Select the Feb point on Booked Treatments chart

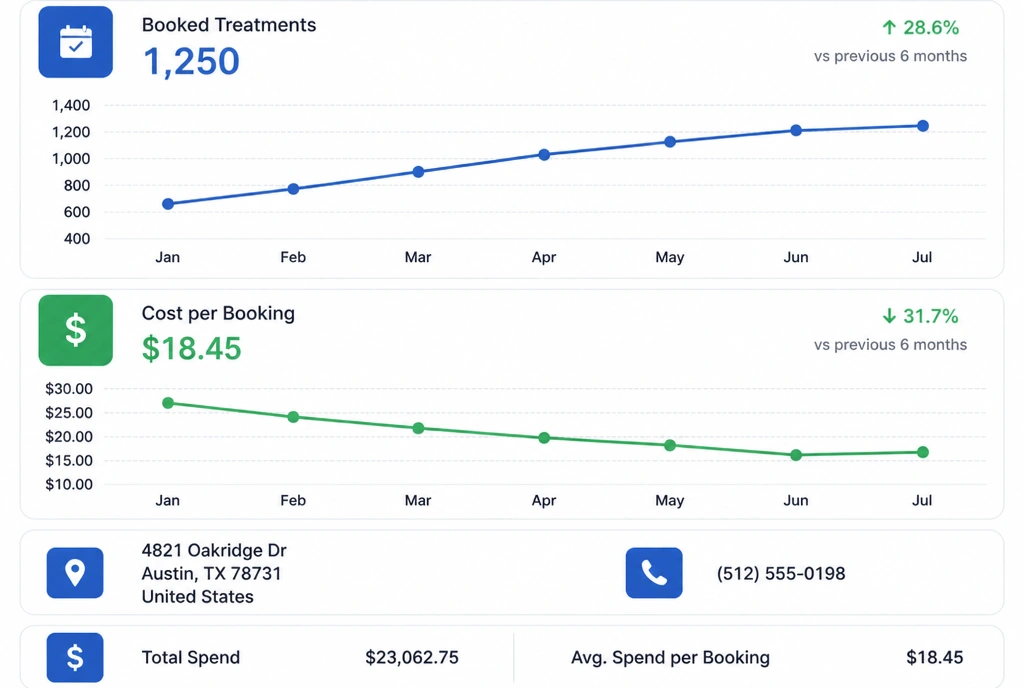293,189
